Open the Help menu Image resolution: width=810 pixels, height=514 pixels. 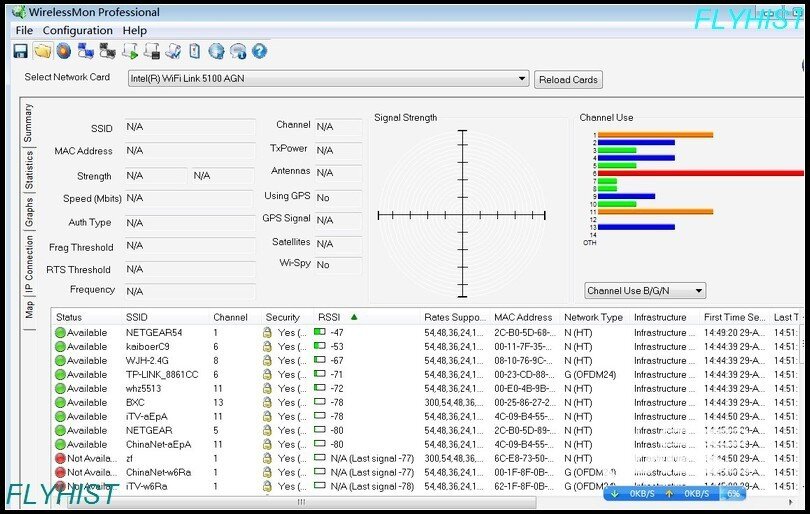tap(135, 30)
